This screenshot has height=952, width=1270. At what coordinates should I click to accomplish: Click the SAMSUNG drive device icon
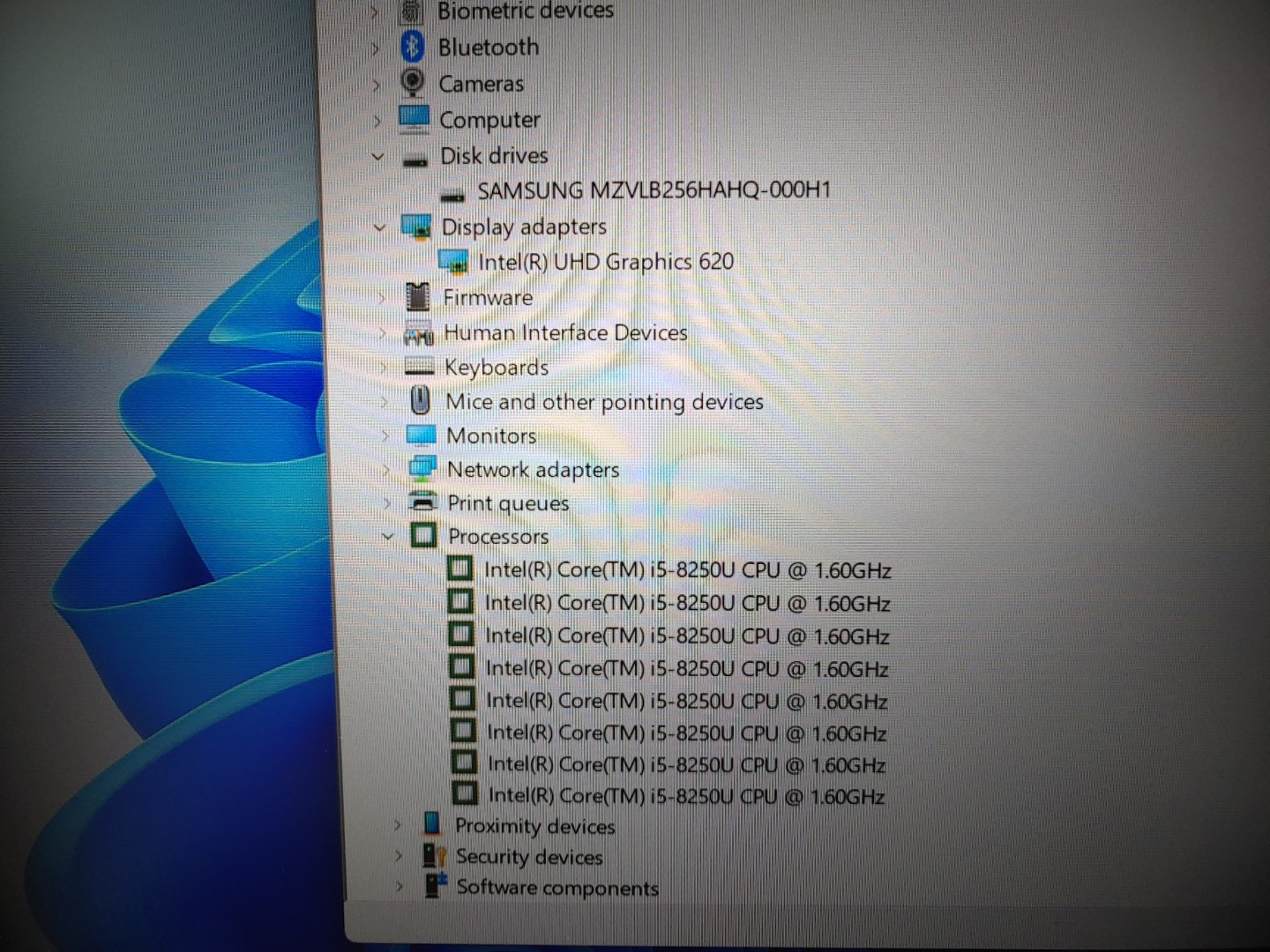coord(452,193)
